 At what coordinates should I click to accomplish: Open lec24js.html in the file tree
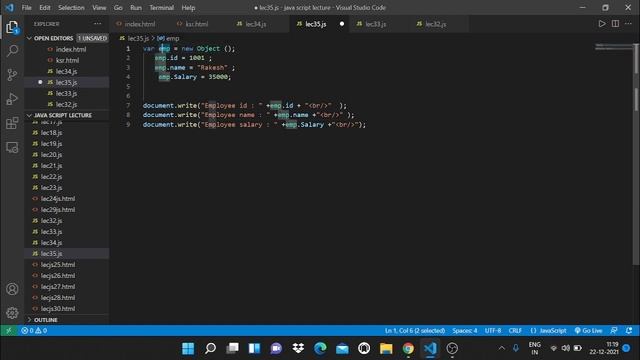point(67,198)
